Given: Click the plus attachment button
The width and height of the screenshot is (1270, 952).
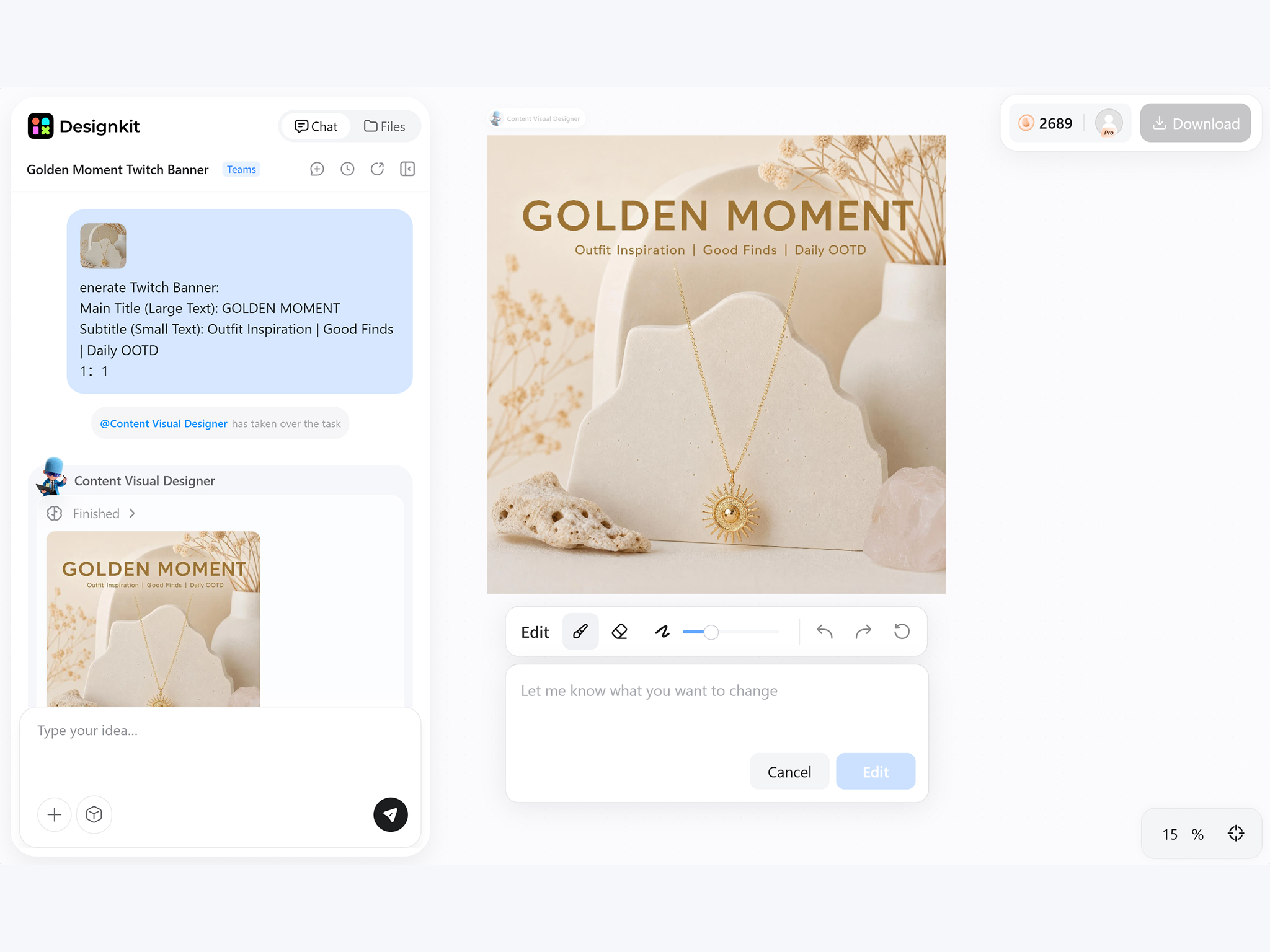Looking at the screenshot, I should [55, 814].
